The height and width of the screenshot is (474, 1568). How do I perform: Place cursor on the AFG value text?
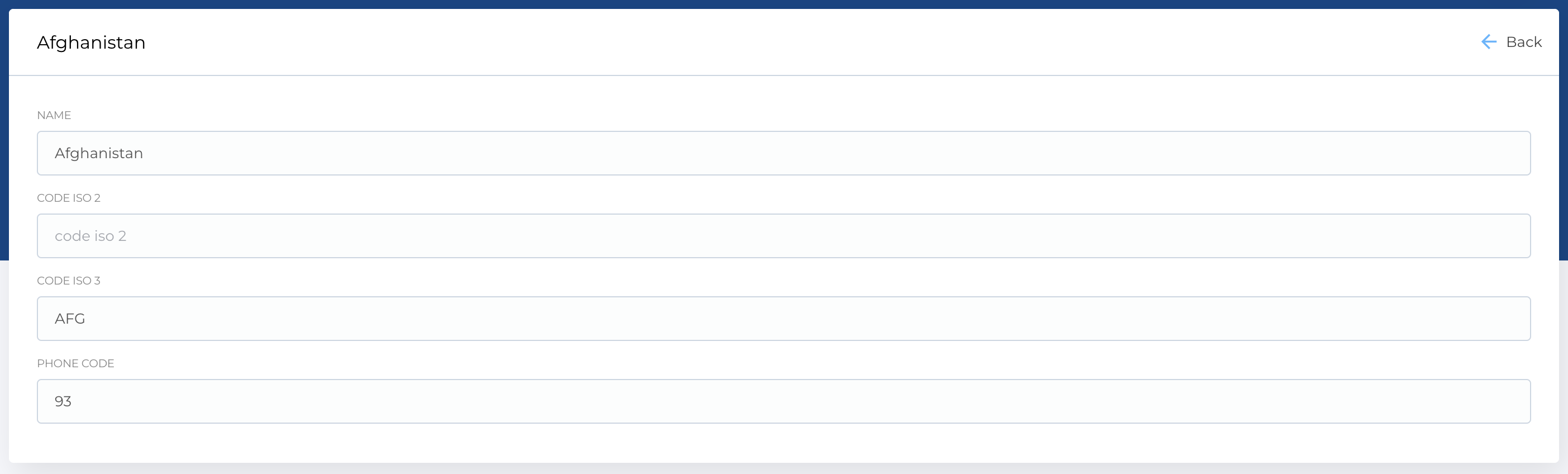click(x=70, y=319)
